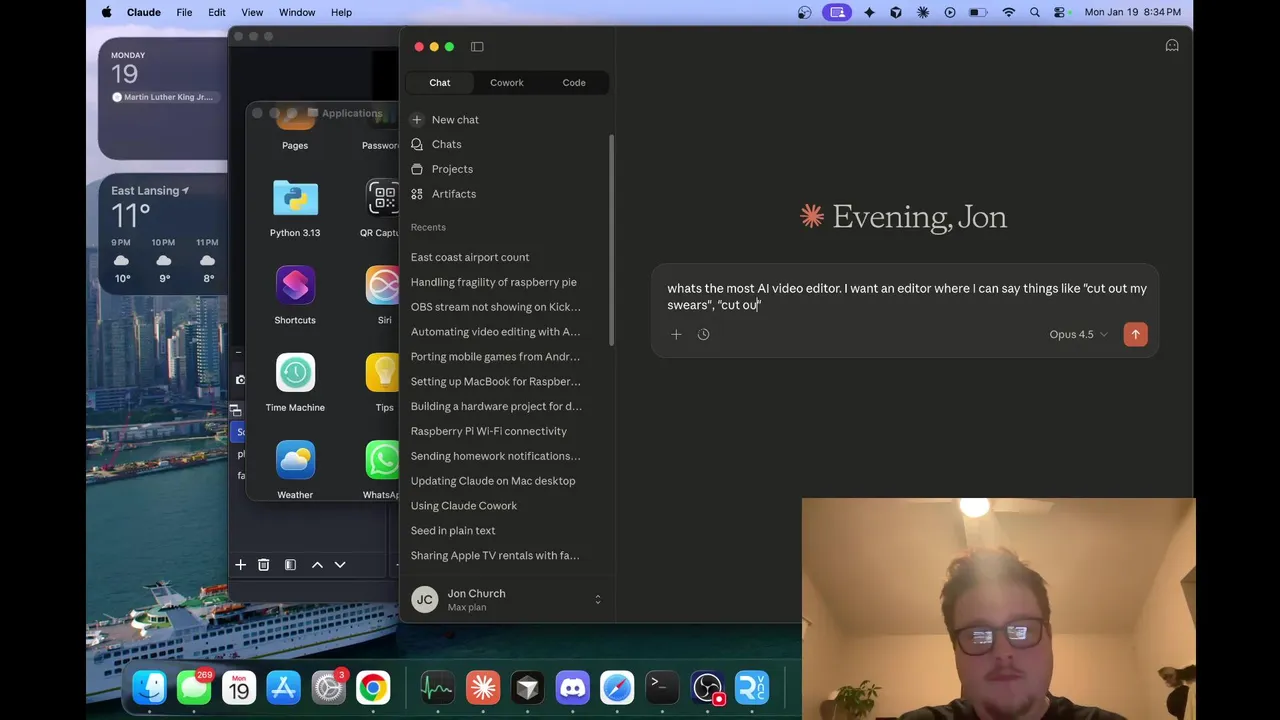Open Terminal from the Dock

coord(662,687)
